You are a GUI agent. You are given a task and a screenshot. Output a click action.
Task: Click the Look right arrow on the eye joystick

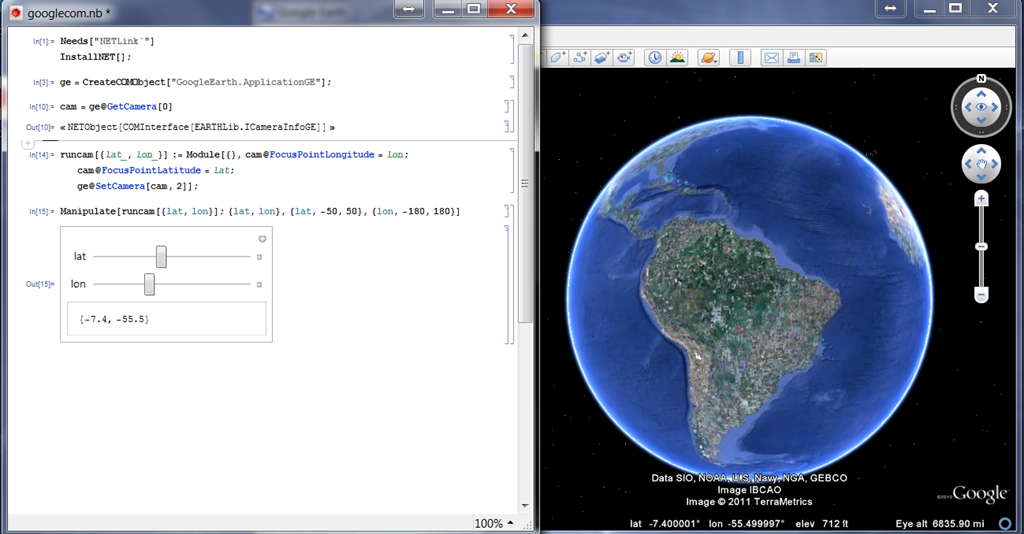(x=995, y=107)
